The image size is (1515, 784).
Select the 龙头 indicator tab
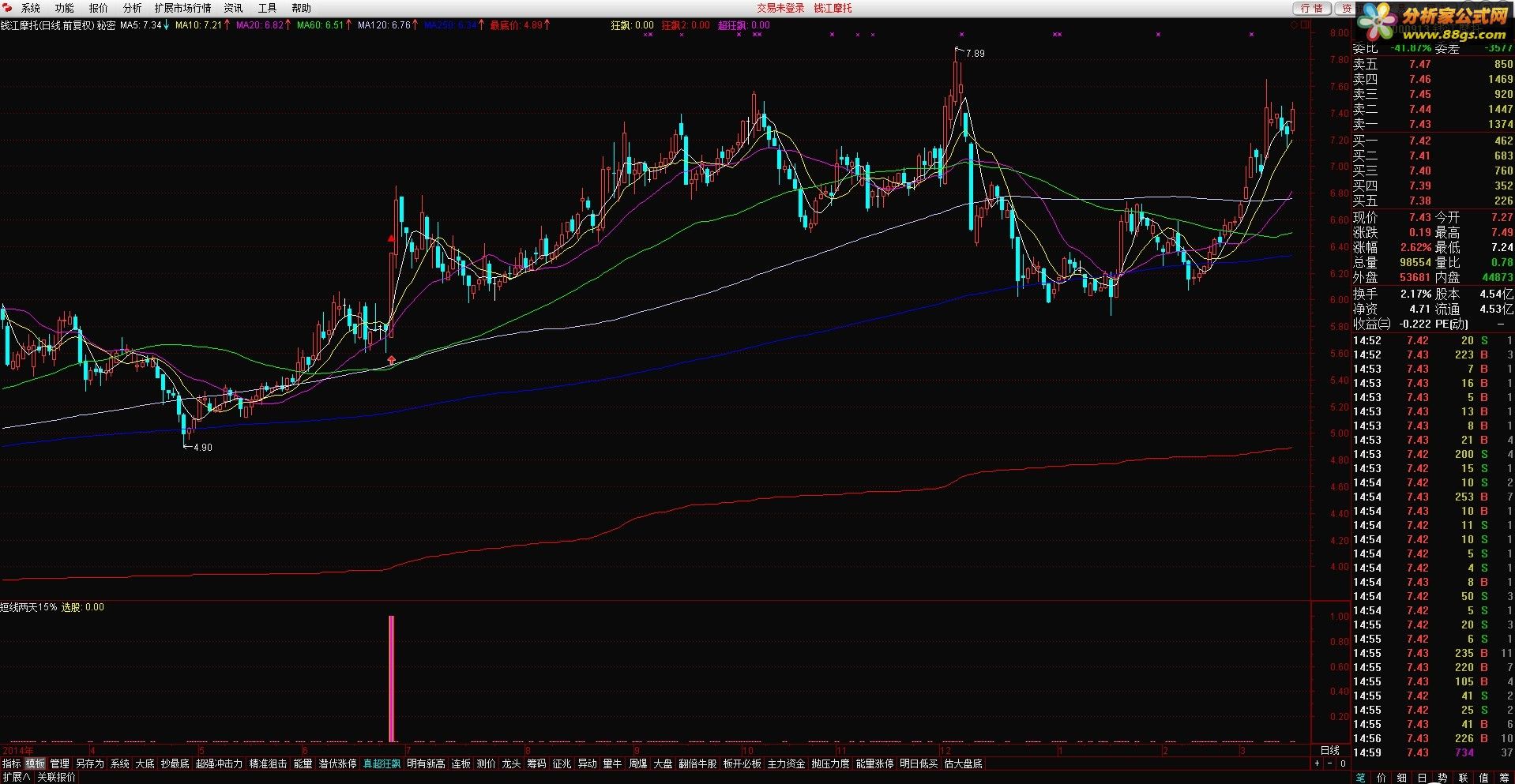tap(512, 763)
